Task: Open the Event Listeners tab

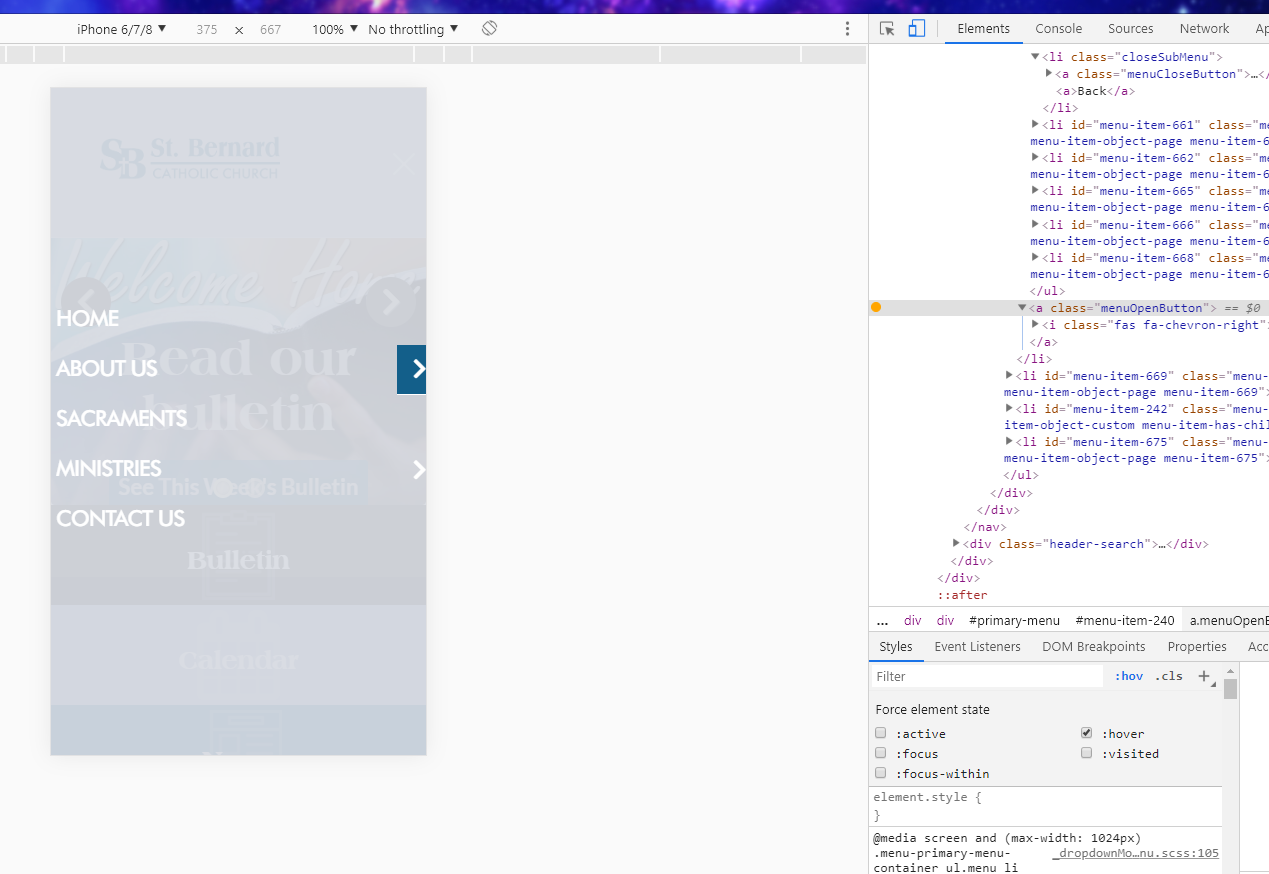Action: [x=977, y=646]
